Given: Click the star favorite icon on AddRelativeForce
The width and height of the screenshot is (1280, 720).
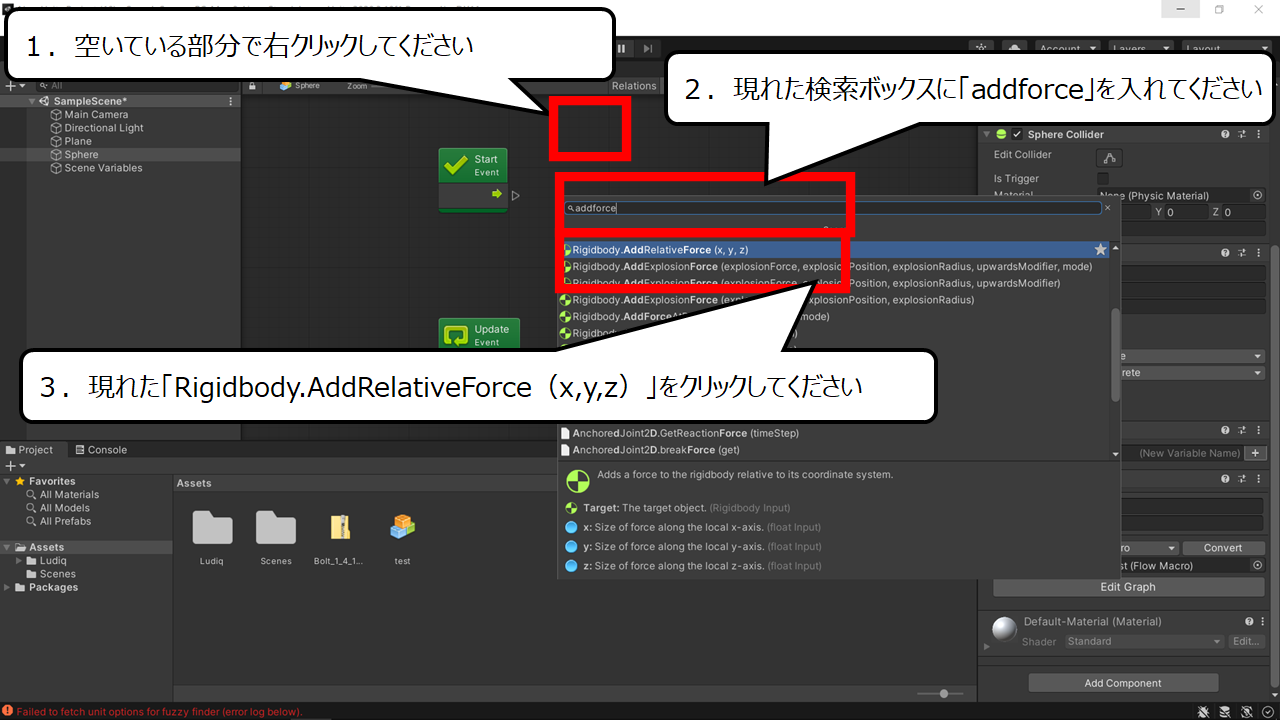Looking at the screenshot, I should click(1101, 250).
